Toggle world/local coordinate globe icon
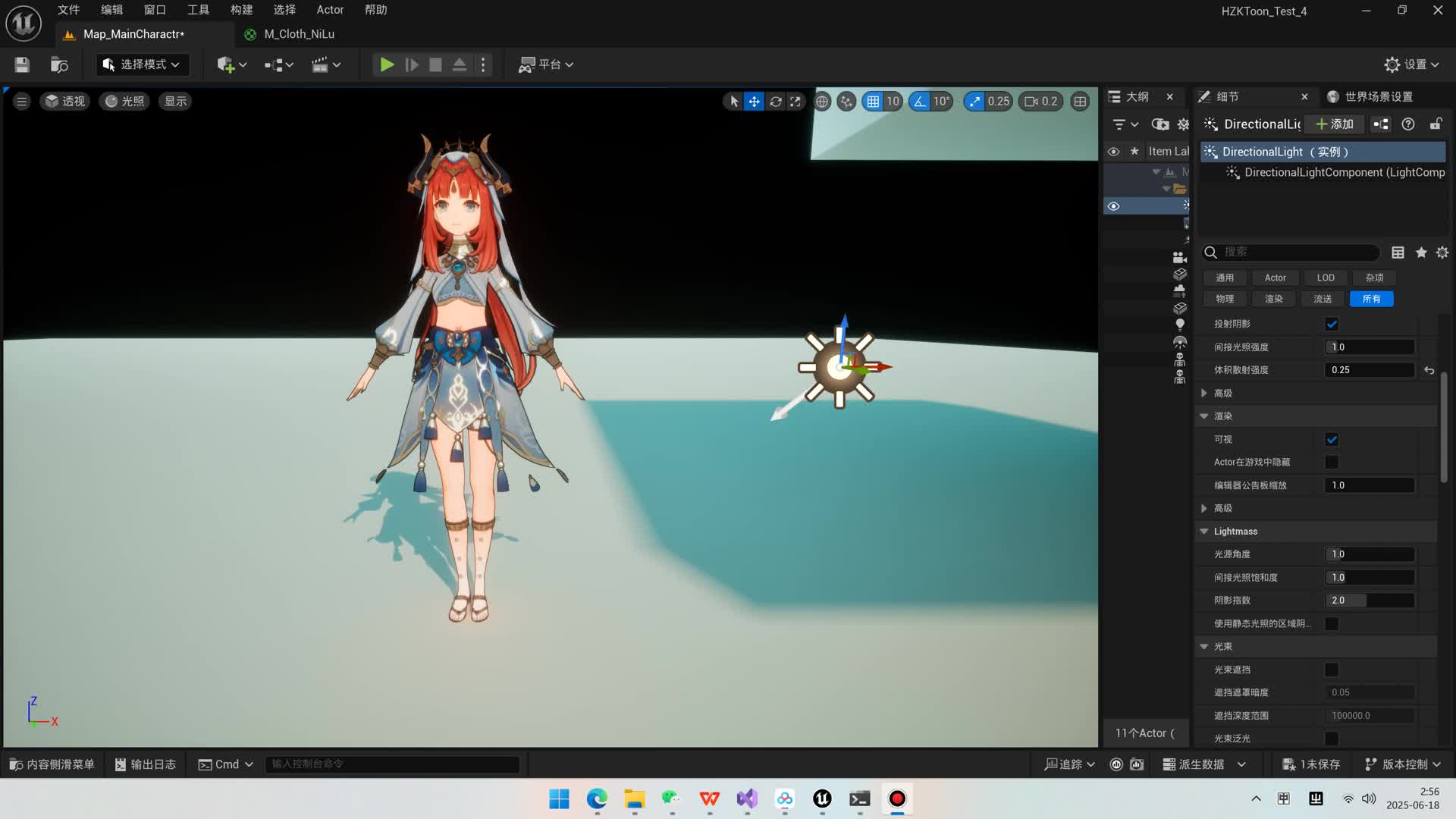The image size is (1456, 819). pyautogui.click(x=822, y=102)
